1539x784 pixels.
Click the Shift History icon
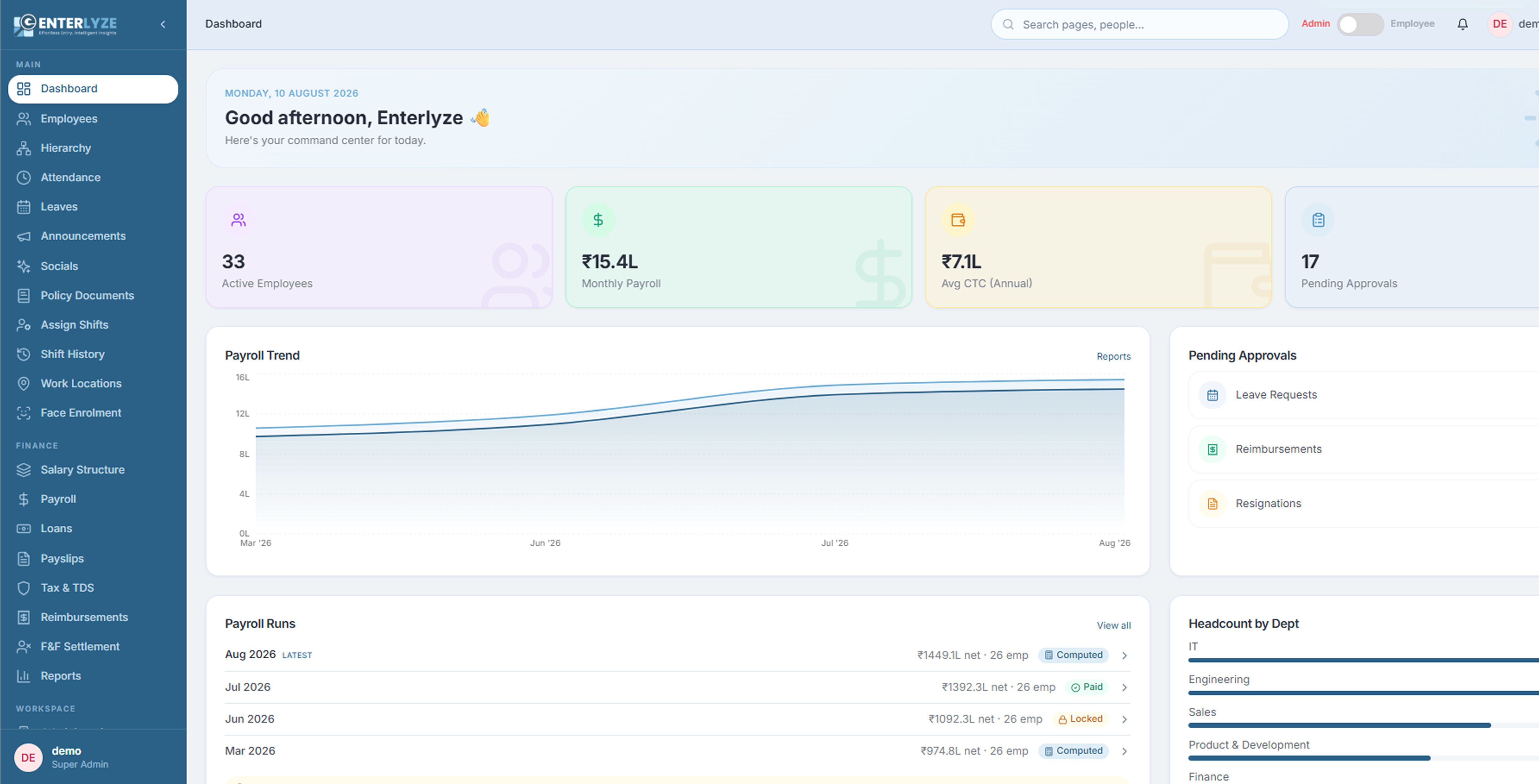pyautogui.click(x=23, y=354)
